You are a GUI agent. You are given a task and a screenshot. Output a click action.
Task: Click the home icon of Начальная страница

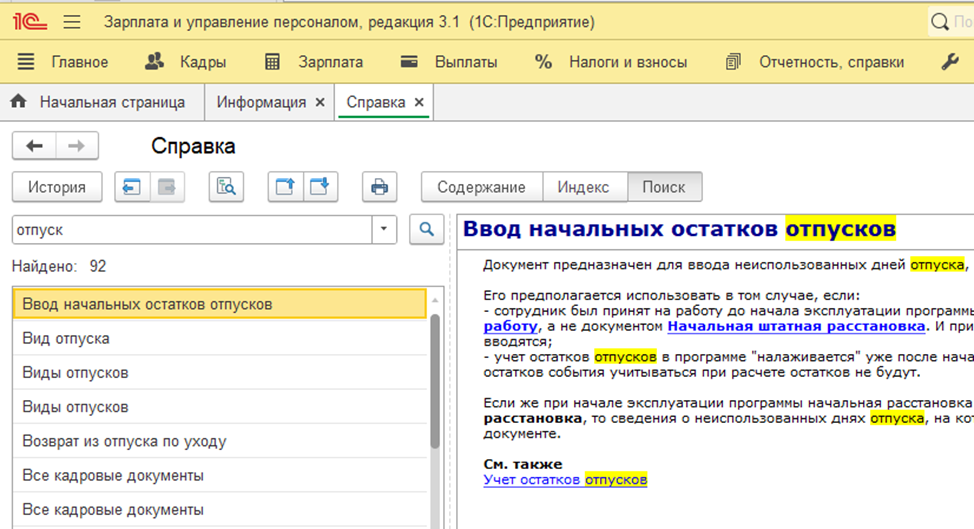[19, 101]
